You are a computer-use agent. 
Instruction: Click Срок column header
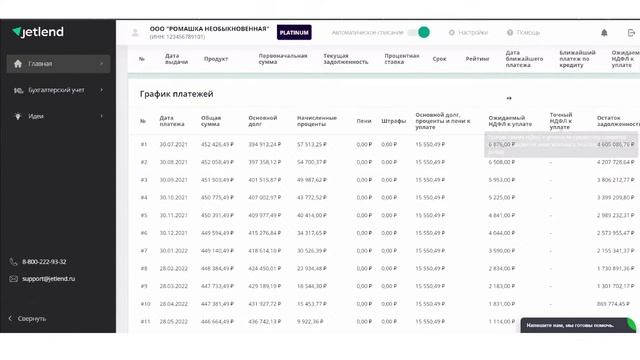(x=440, y=59)
